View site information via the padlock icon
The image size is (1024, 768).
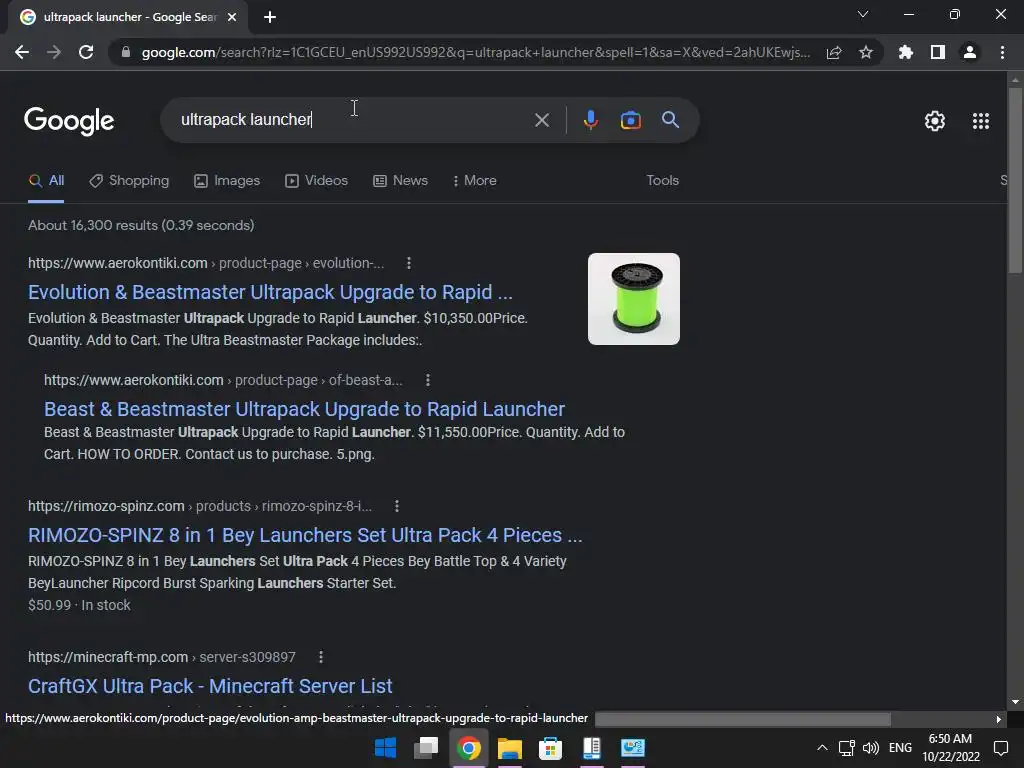coord(126,52)
